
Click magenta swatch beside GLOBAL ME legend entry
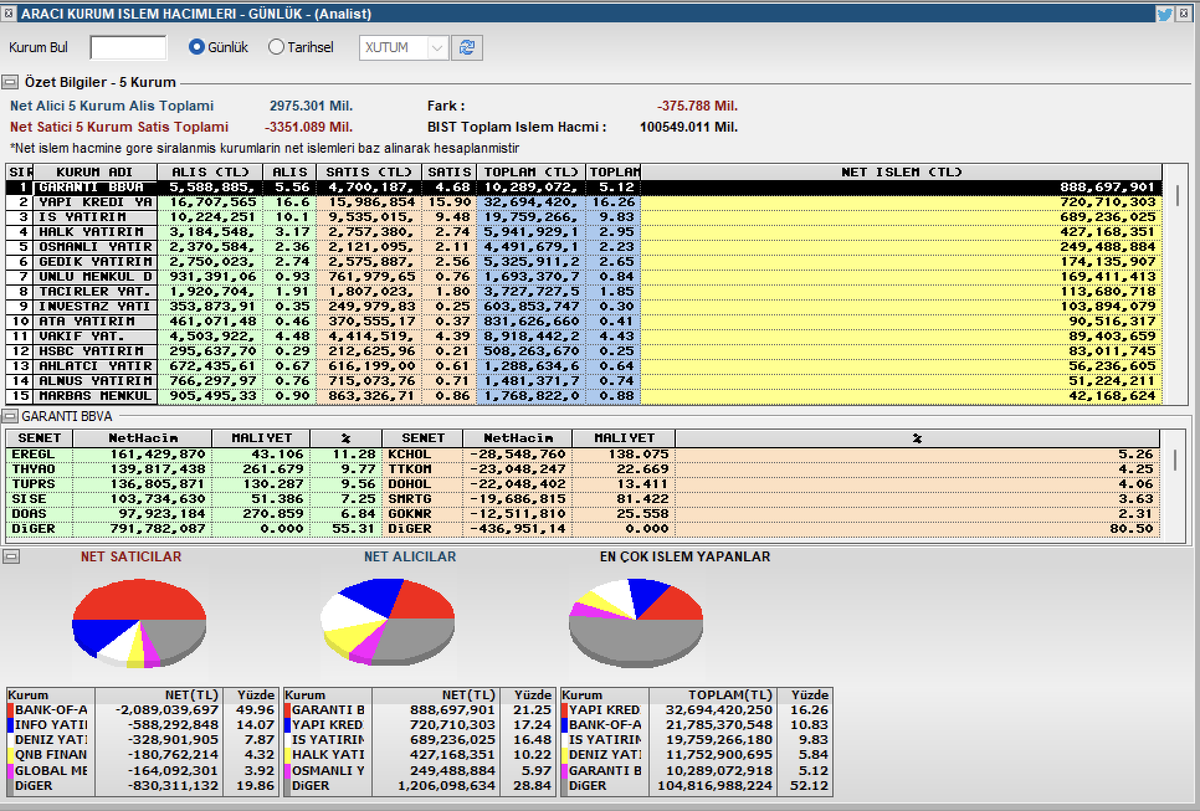11,772
